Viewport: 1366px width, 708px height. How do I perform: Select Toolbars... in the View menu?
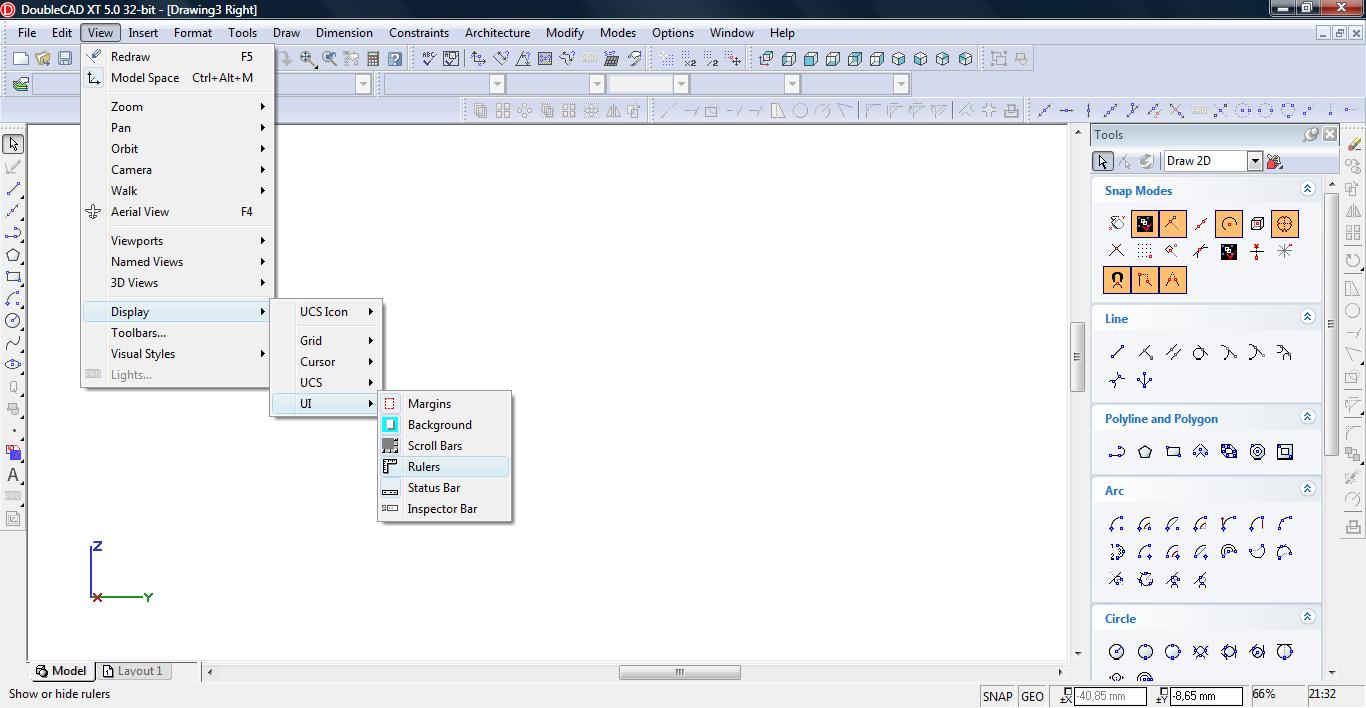pyautogui.click(x=138, y=333)
